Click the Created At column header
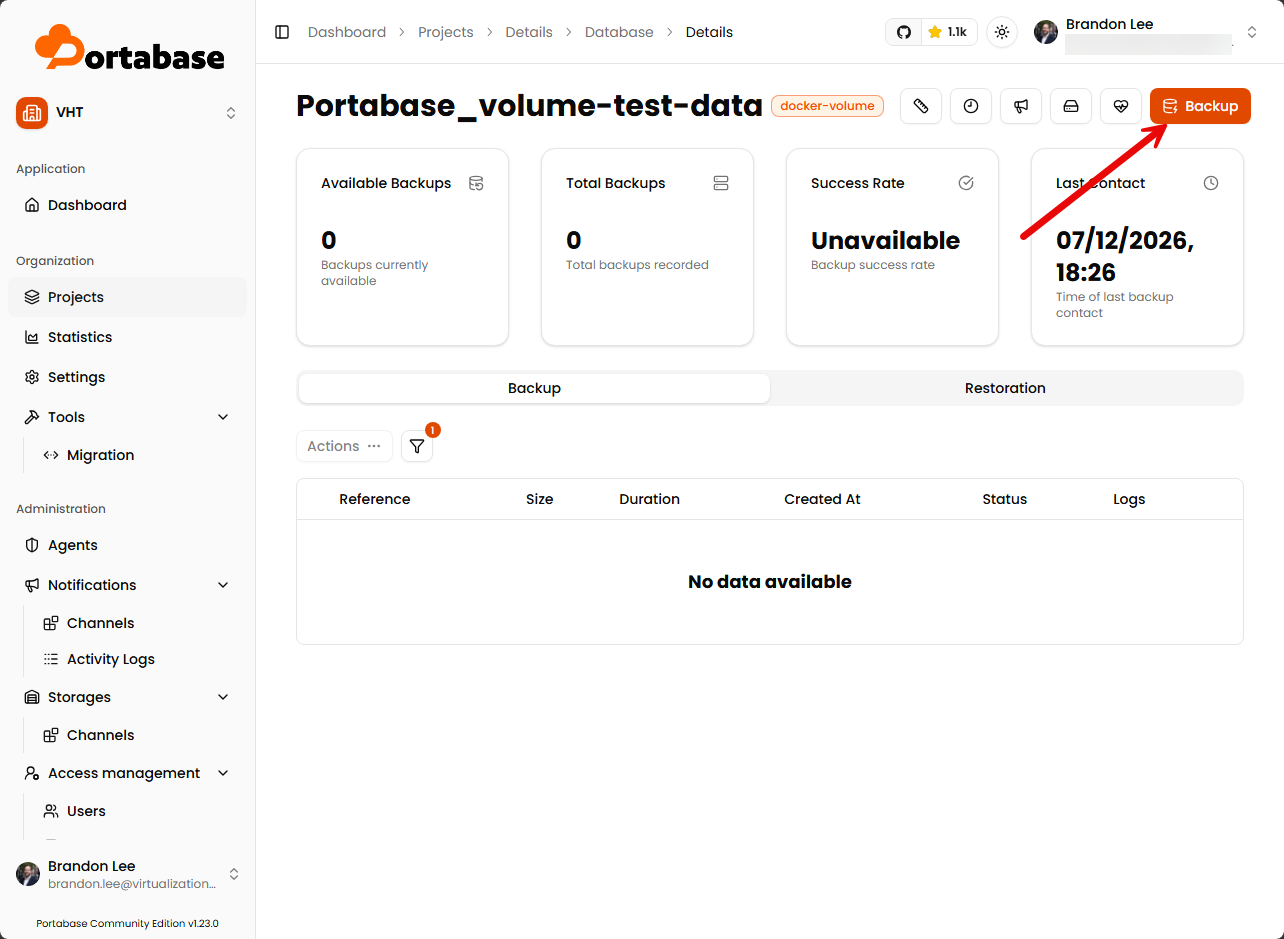The width and height of the screenshot is (1284, 939). (822, 499)
